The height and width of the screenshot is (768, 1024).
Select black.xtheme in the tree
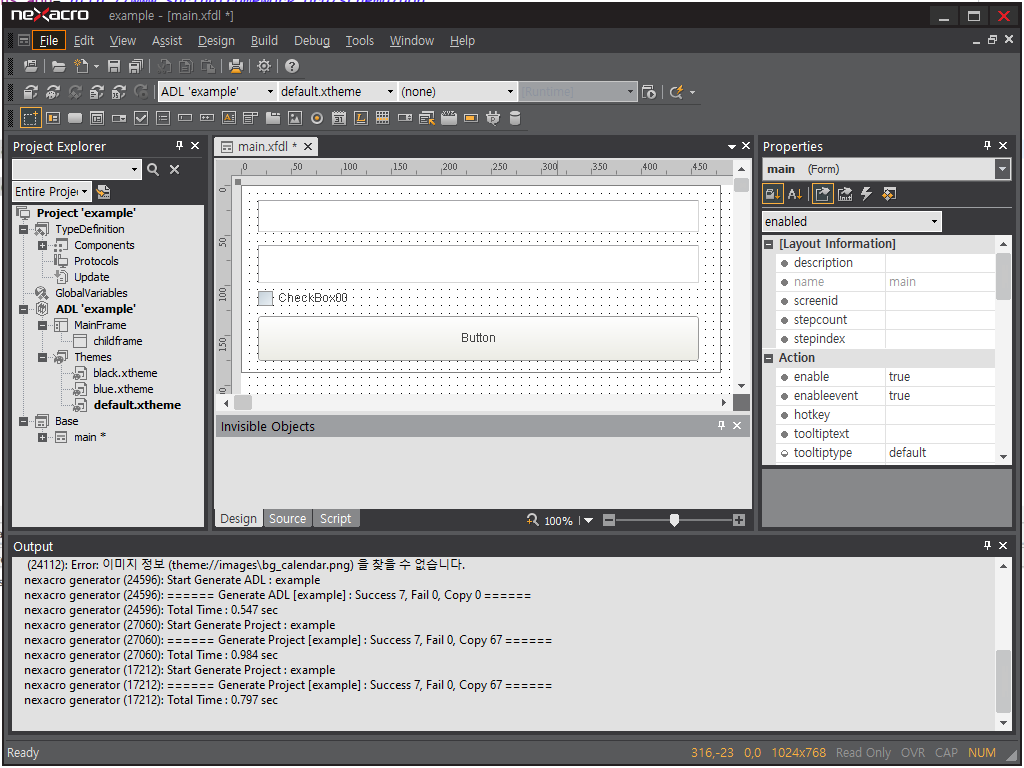point(125,374)
